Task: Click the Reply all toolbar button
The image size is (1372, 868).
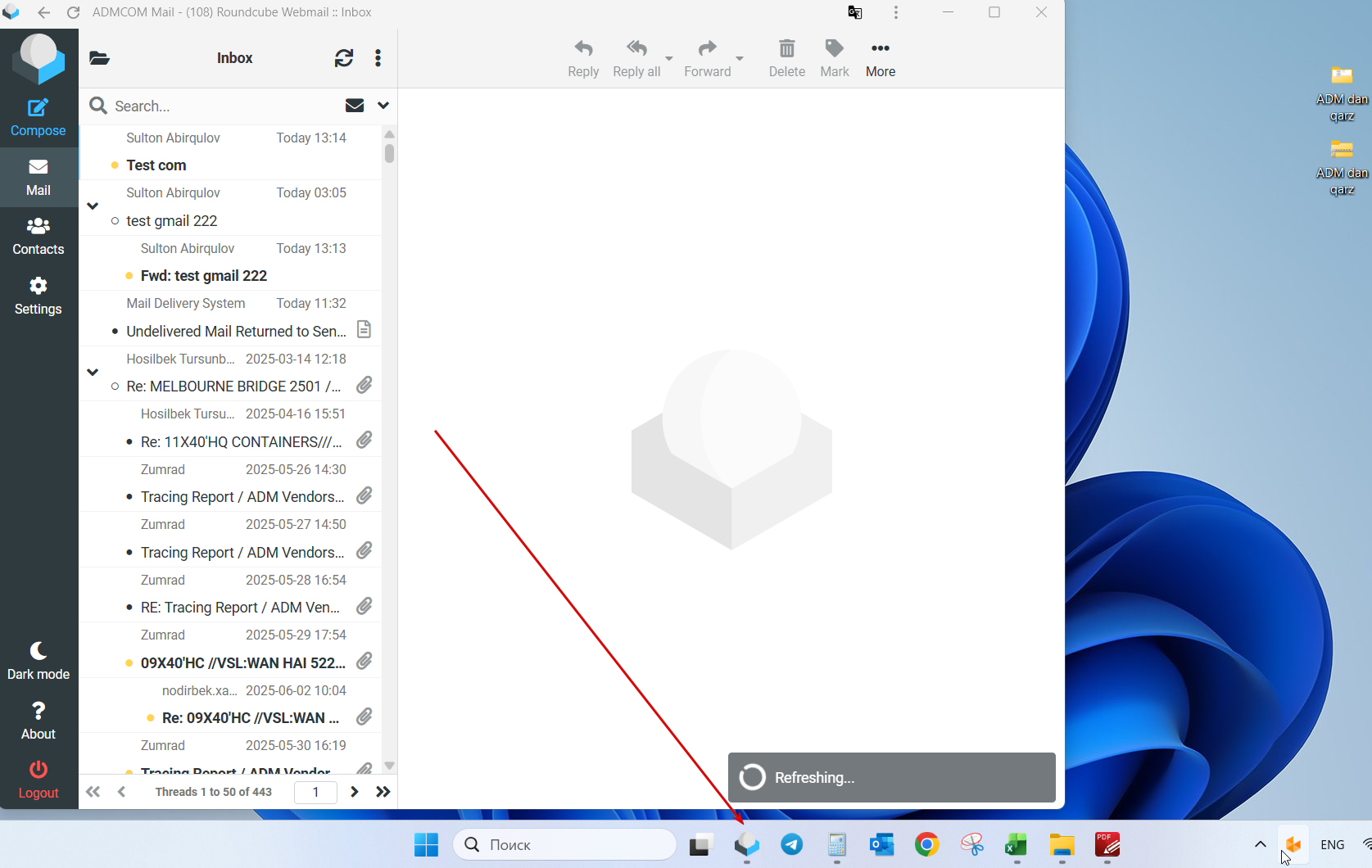Action: pyautogui.click(x=636, y=59)
